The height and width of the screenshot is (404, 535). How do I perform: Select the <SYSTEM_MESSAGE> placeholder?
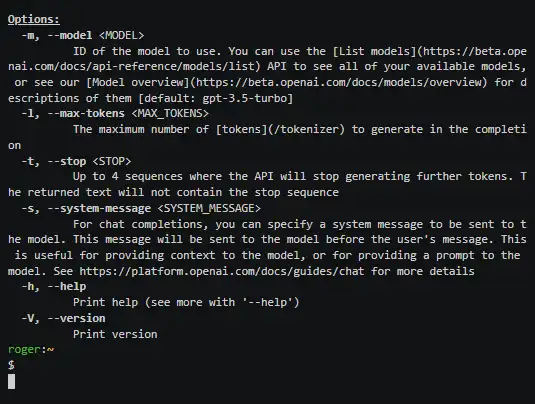(209, 208)
